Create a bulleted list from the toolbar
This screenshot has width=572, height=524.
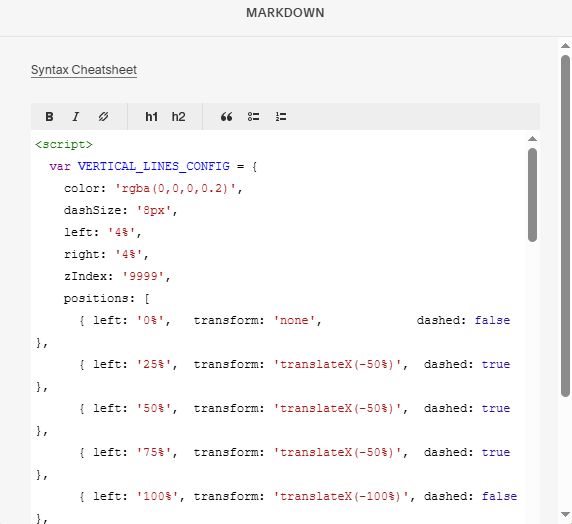point(254,117)
